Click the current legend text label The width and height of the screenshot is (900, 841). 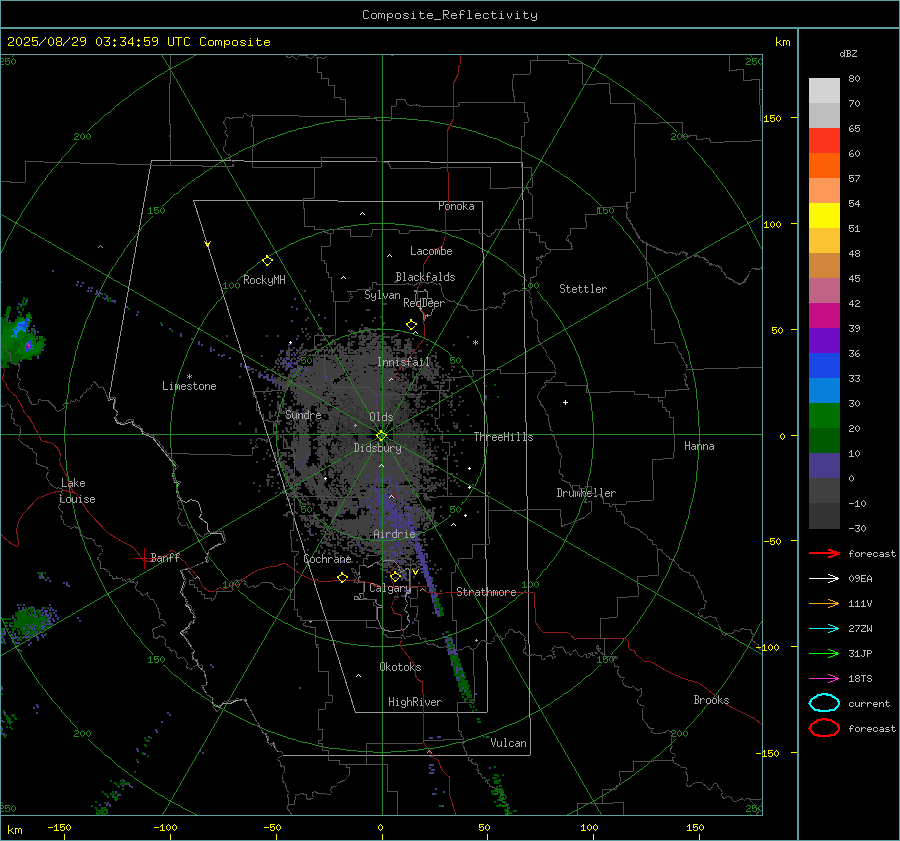pos(869,703)
